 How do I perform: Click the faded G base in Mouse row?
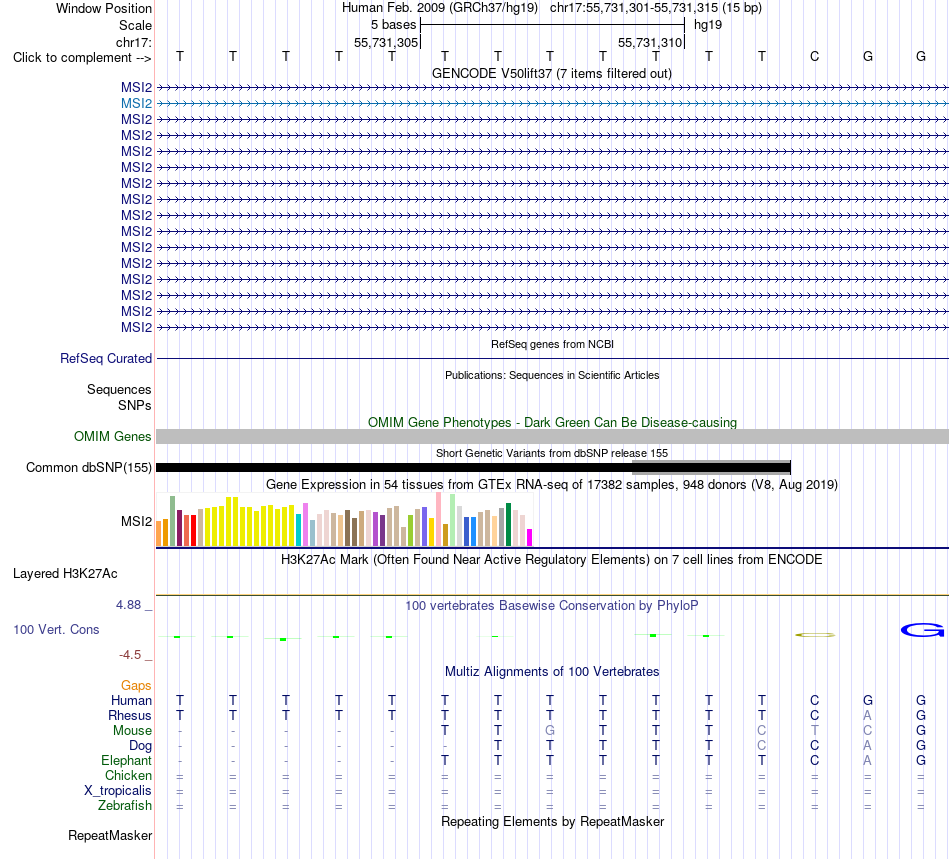(x=550, y=731)
